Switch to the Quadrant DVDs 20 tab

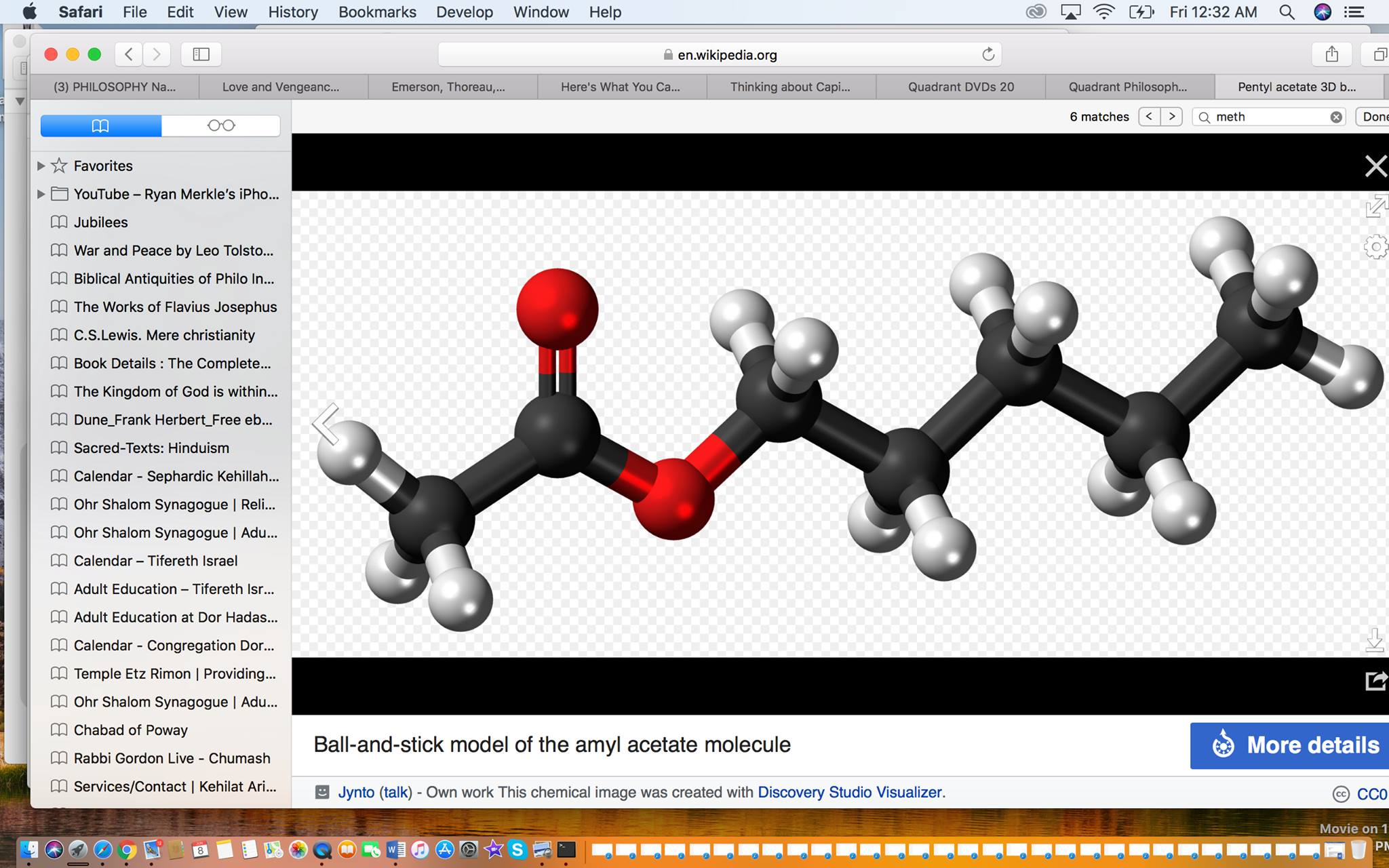[960, 87]
